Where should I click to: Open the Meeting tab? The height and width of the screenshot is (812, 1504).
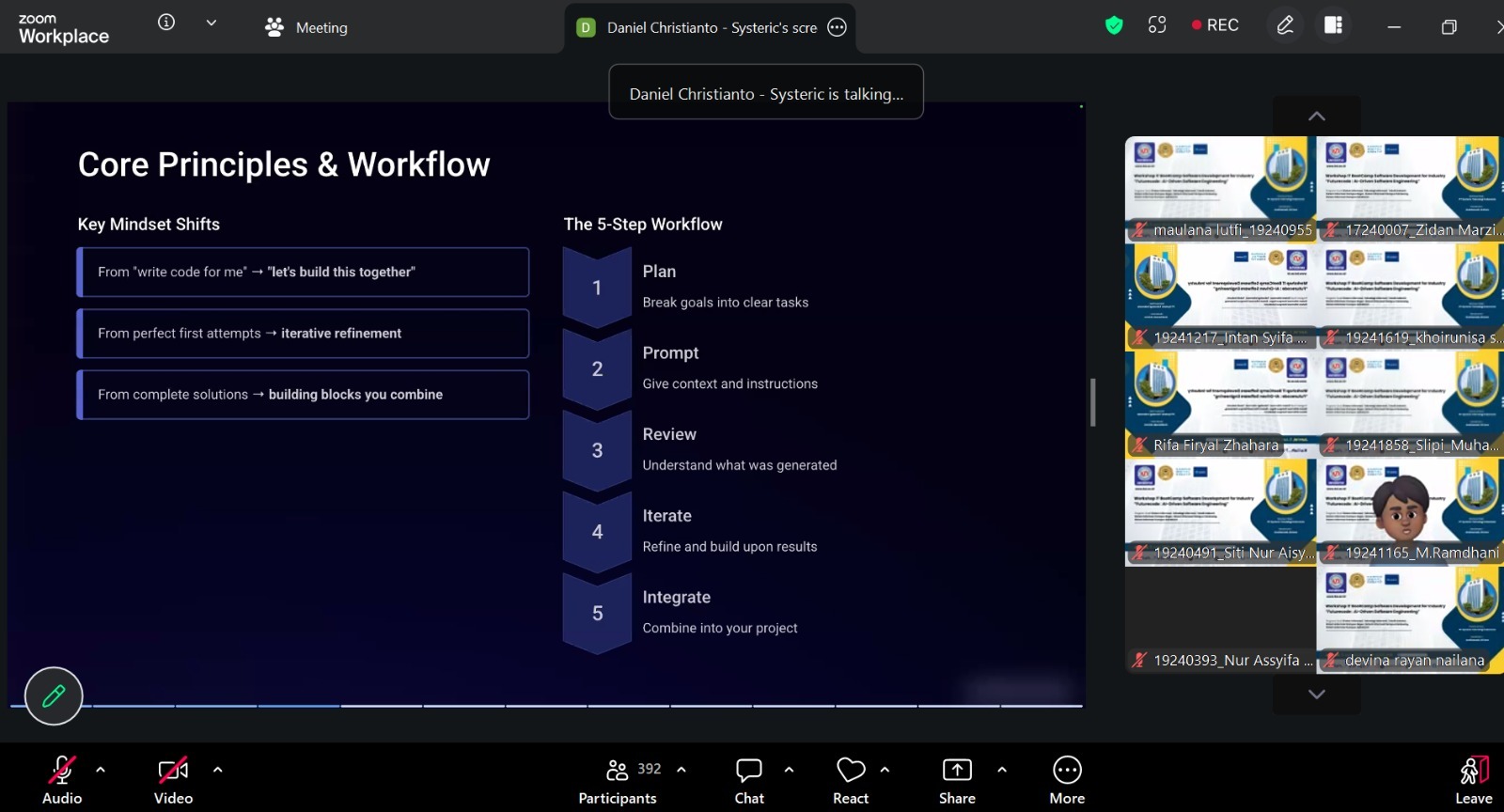[x=306, y=27]
